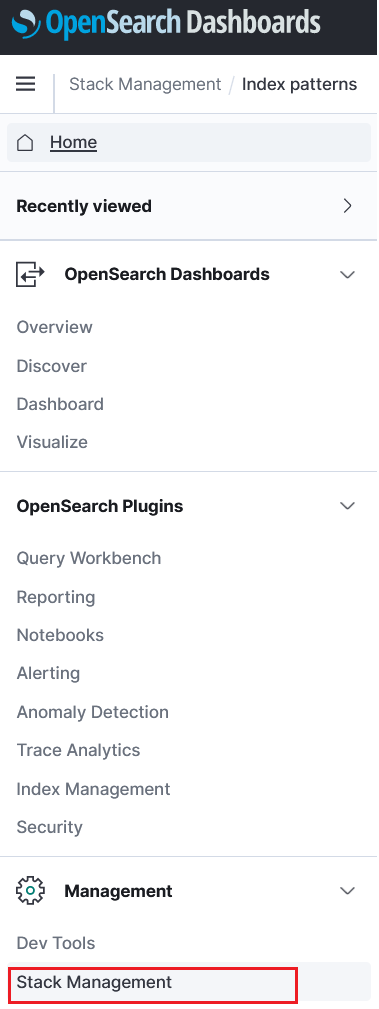
Task: Open Discover from the sidebar
Action: point(51,366)
